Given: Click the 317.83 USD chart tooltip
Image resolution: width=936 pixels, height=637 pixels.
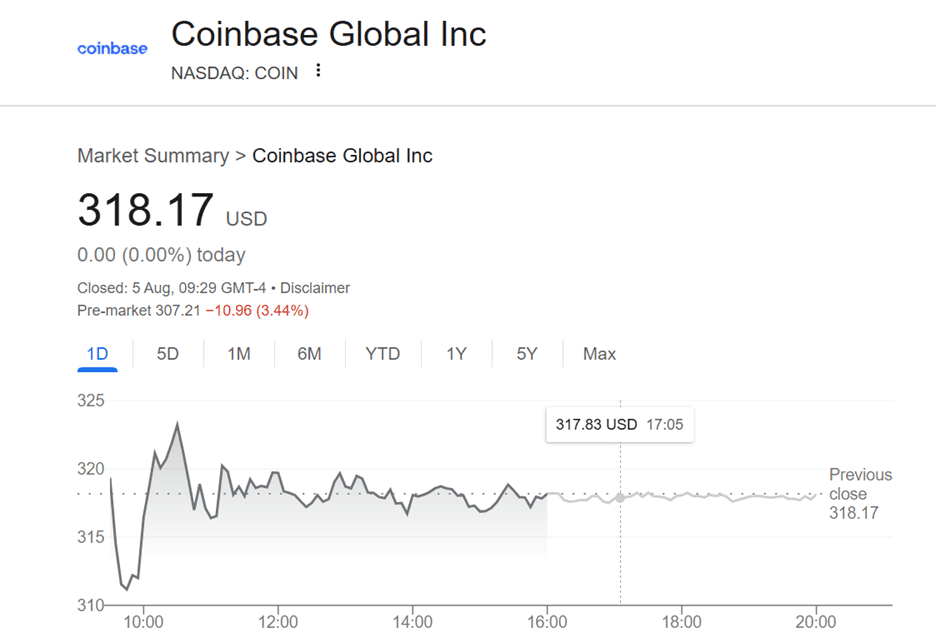Looking at the screenshot, I should [x=619, y=424].
